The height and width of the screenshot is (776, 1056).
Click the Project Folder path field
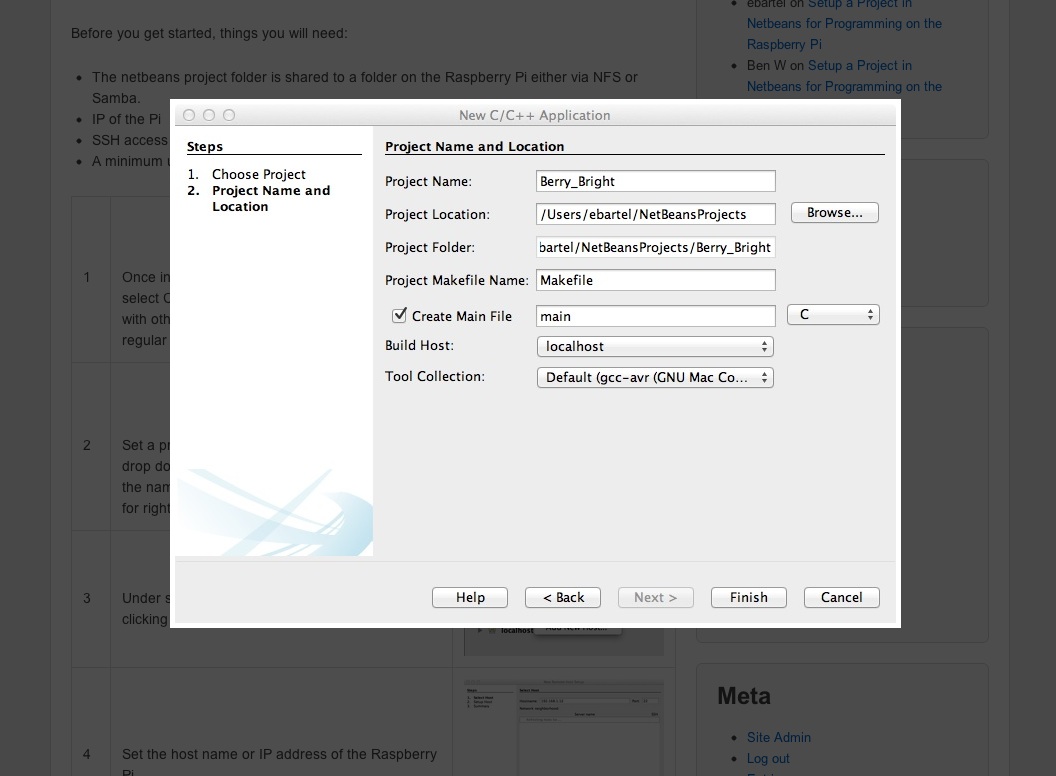point(656,247)
